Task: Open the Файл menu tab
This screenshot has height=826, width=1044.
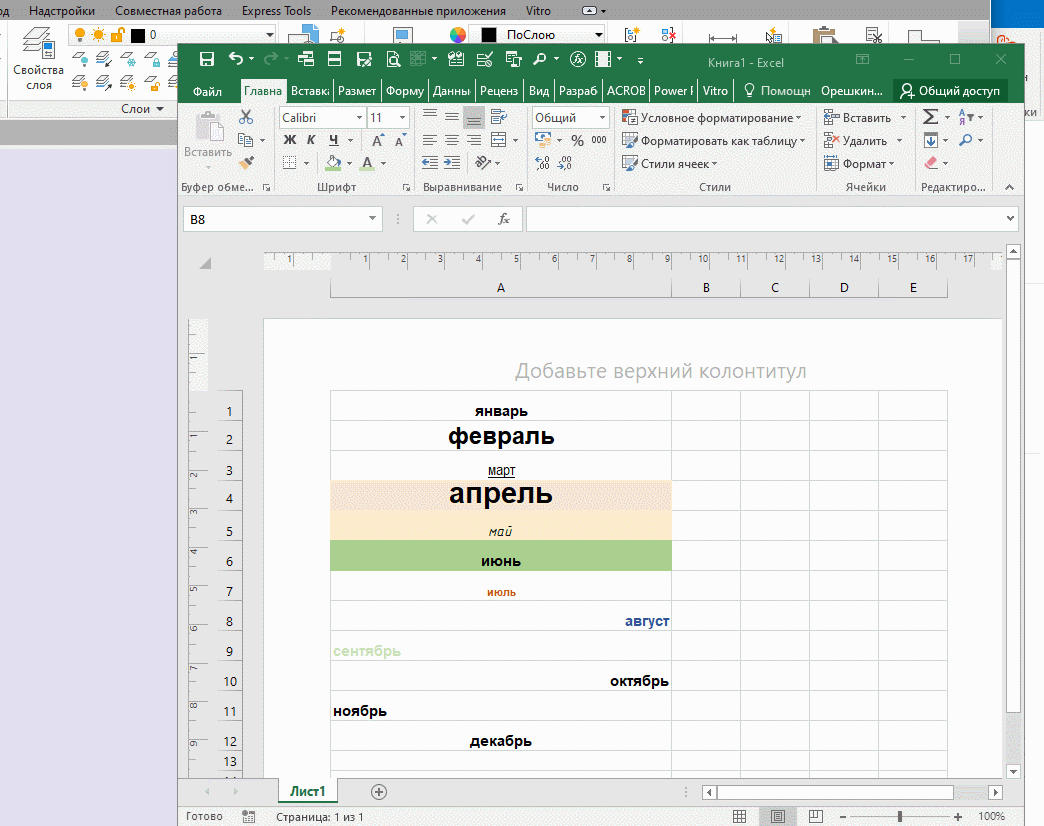Action: pos(207,91)
